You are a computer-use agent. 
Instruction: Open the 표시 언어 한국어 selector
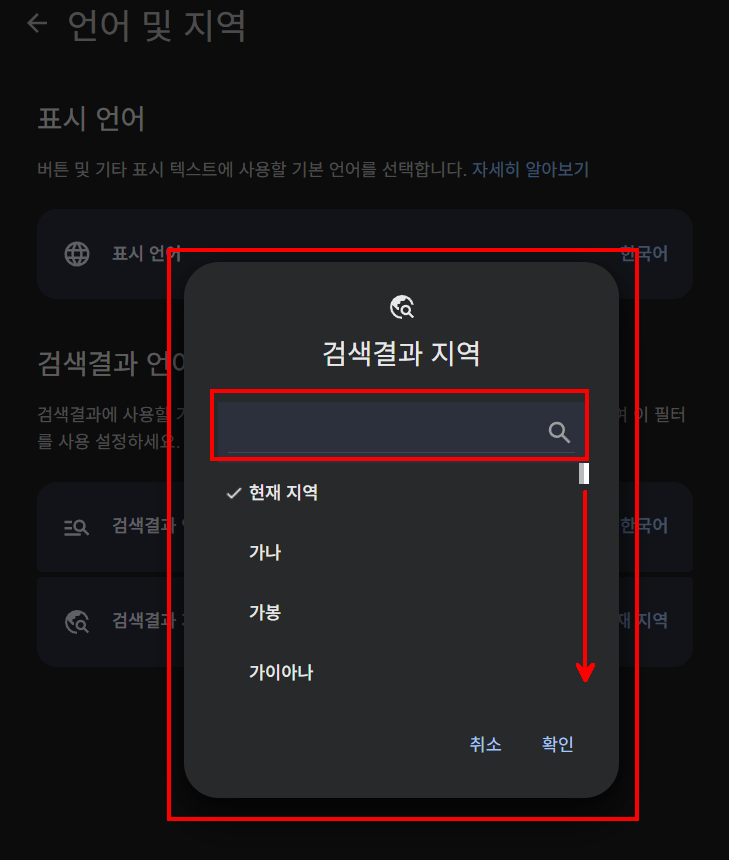644,253
